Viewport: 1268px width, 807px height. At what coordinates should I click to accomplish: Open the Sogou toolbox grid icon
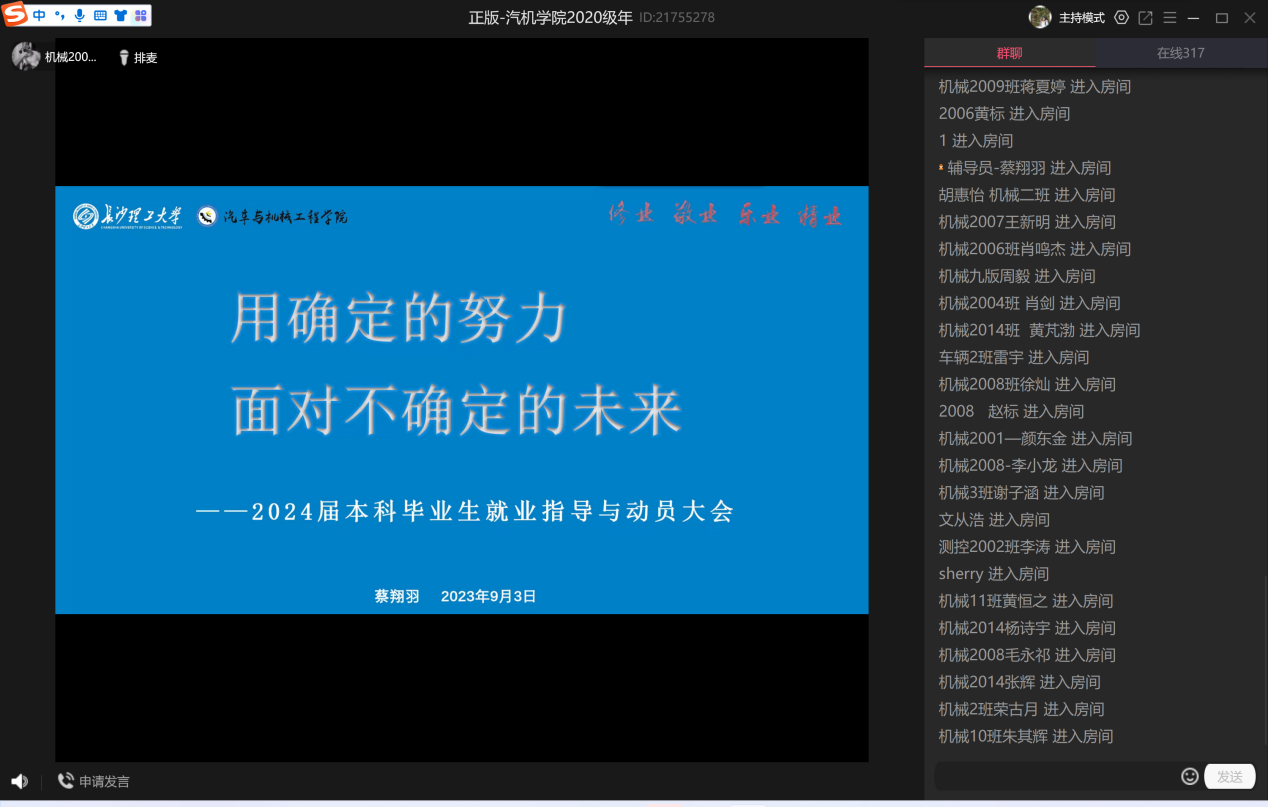tap(141, 15)
